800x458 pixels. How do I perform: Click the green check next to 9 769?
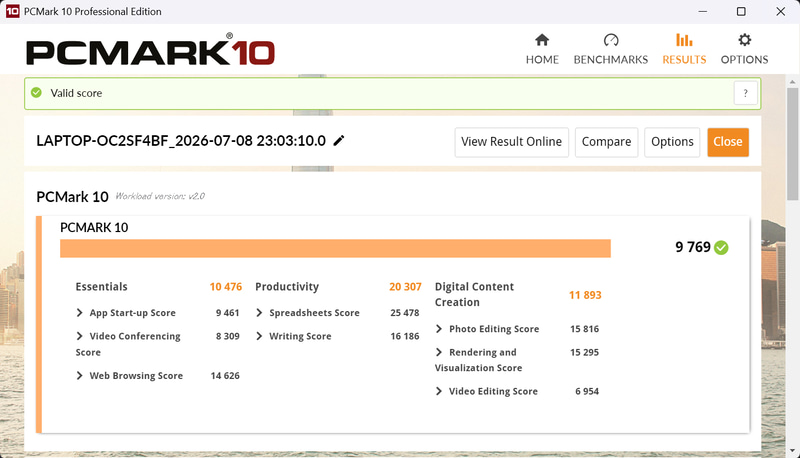[721, 248]
